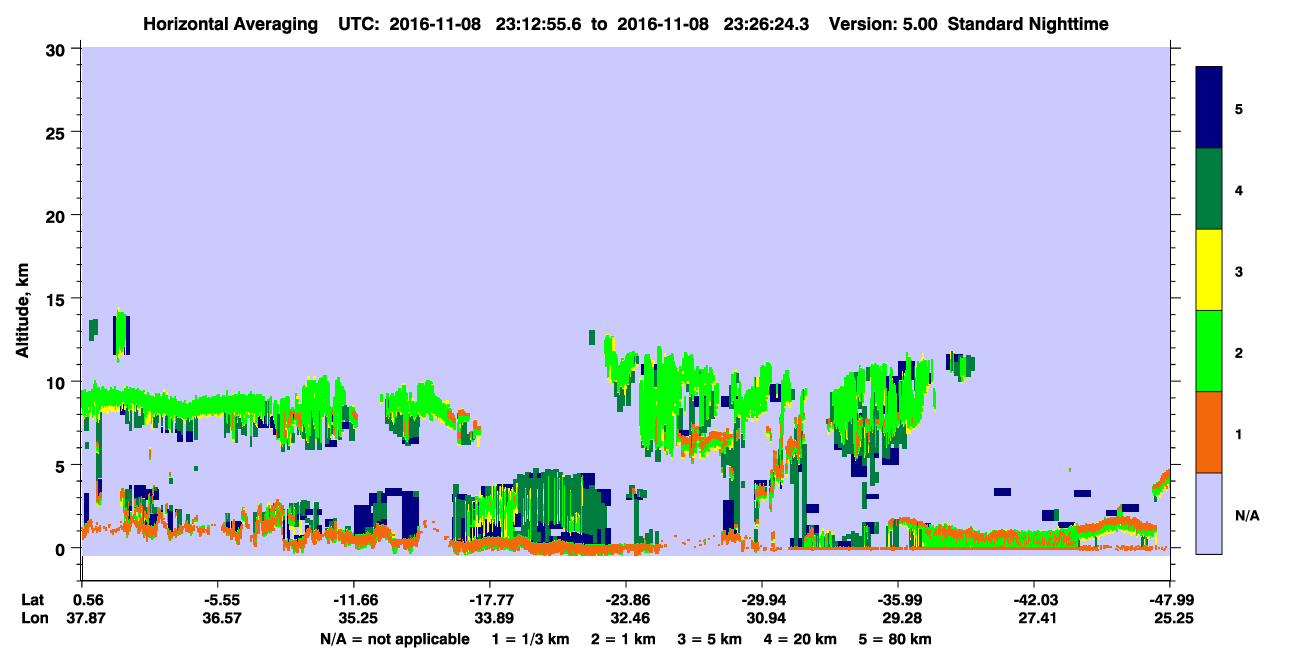Click the yellow colorbar segment labeled 3

coord(1209,270)
